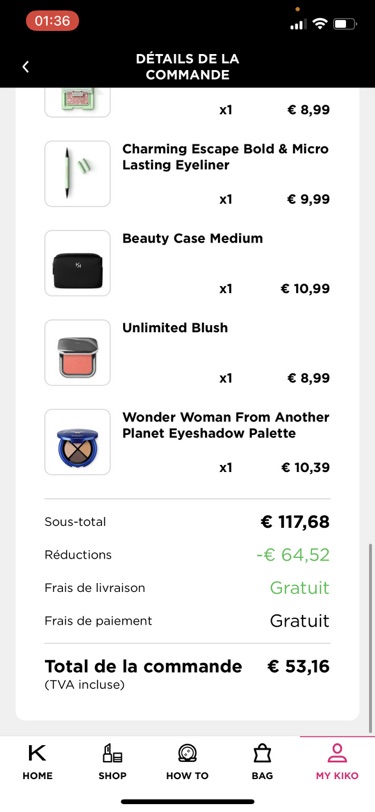Select Wonder Woman From Another Planet title

pyautogui.click(x=226, y=425)
